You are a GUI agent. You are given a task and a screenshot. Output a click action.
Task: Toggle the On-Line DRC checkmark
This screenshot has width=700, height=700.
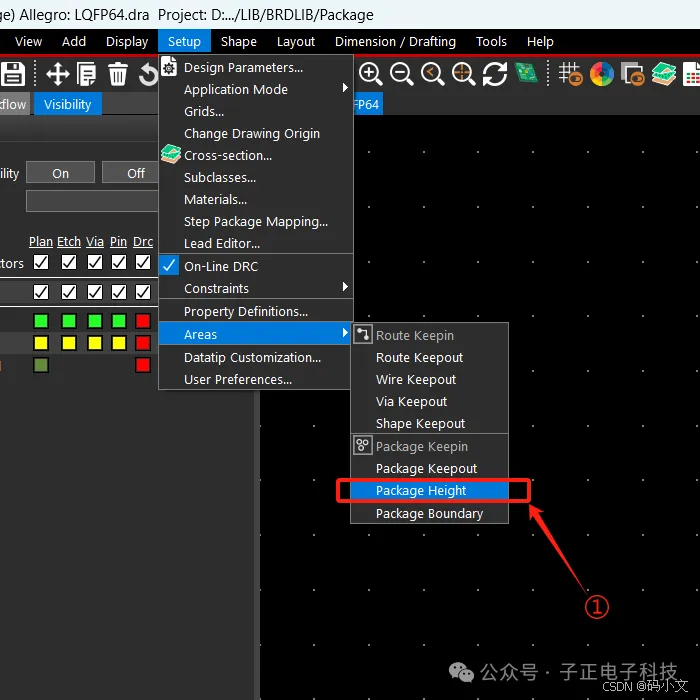(169, 266)
